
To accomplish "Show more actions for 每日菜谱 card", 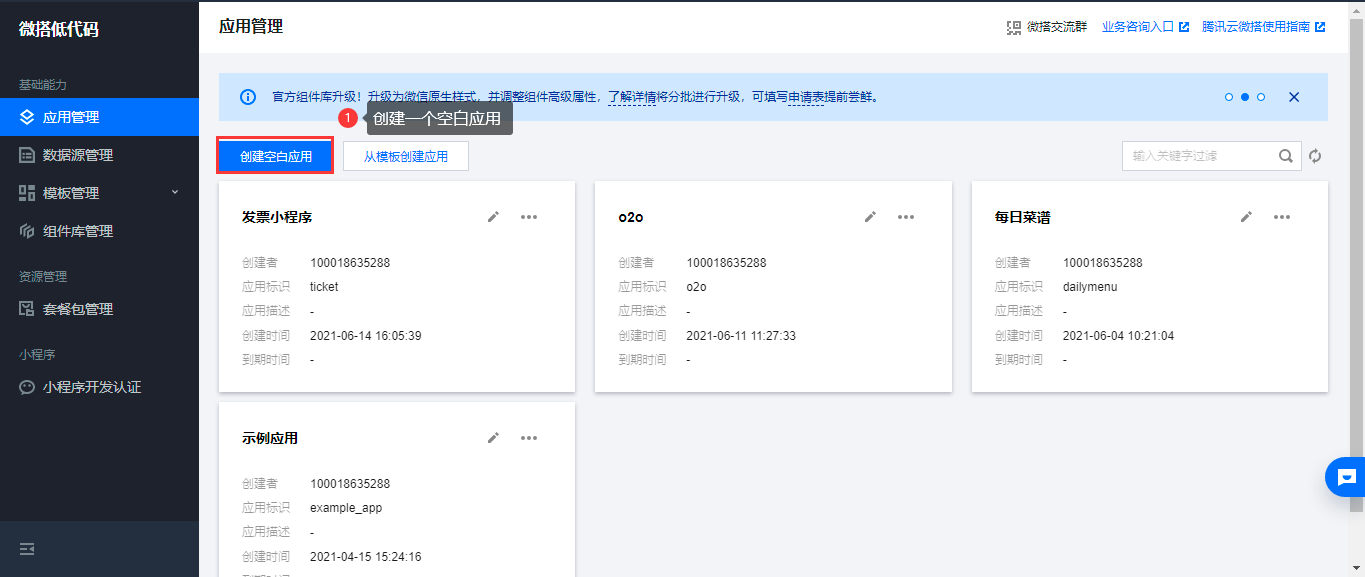I will pyautogui.click(x=1282, y=217).
